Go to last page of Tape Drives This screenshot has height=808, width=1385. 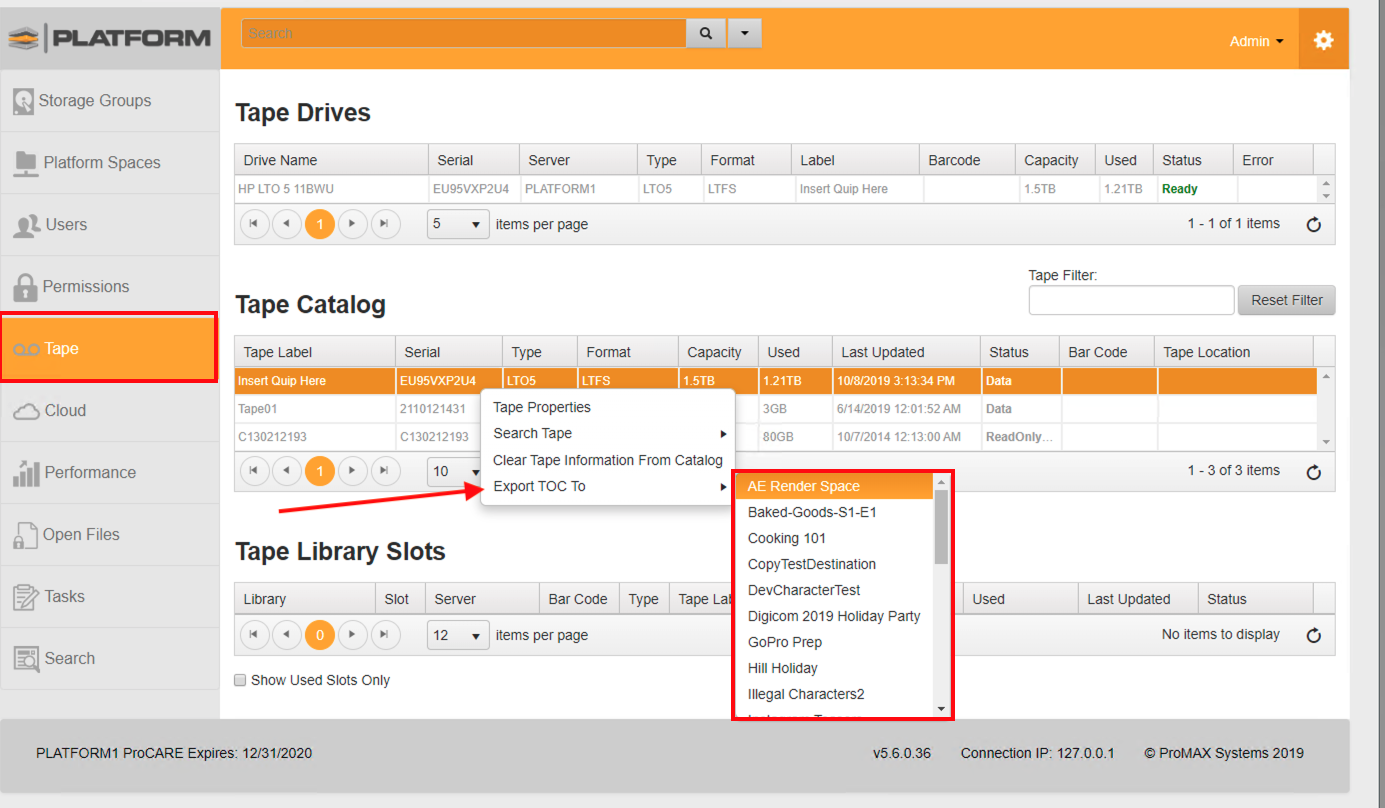(x=385, y=224)
